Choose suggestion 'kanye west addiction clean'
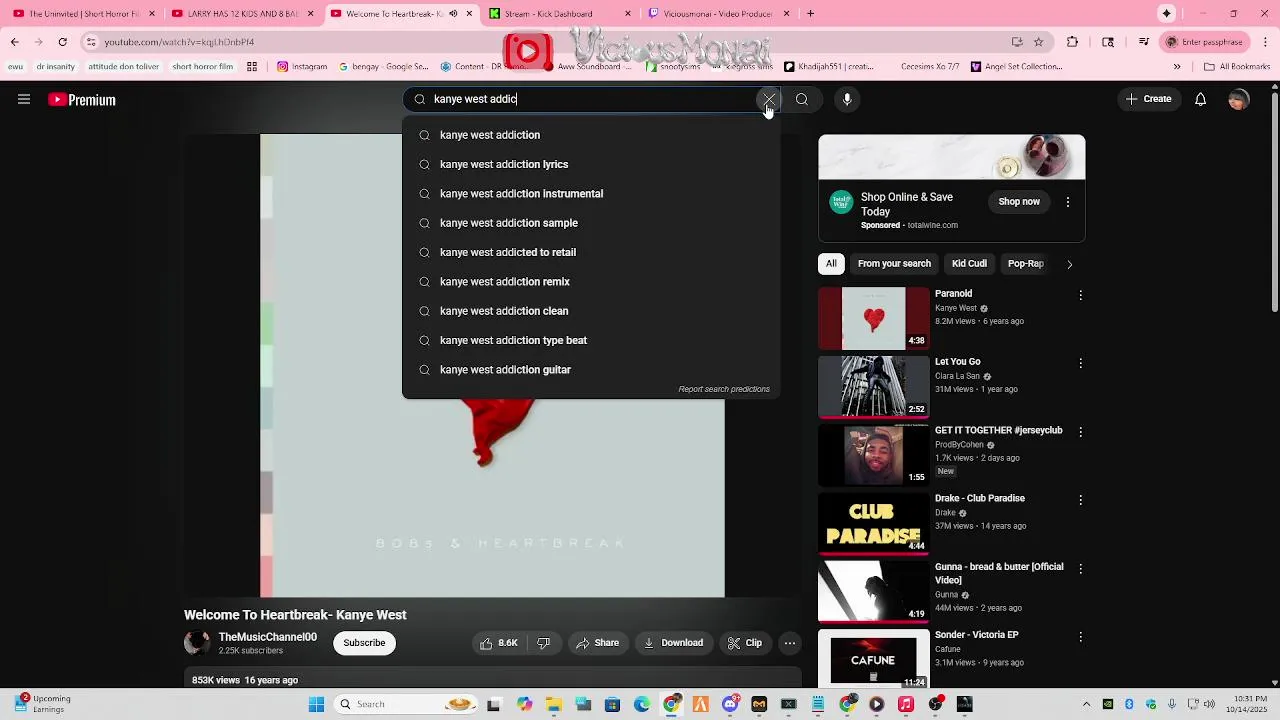Screen dimensions: 1280x720 [x=591, y=311]
